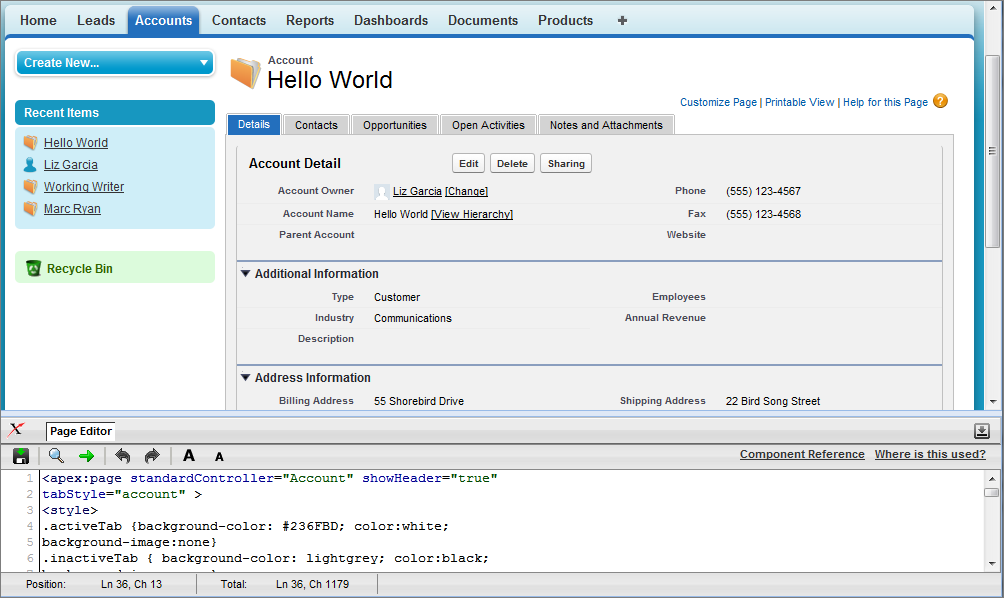The image size is (1004, 598).
Task: Collapse the Page Editor panel via the down-arrow icon
Action: (x=981, y=430)
